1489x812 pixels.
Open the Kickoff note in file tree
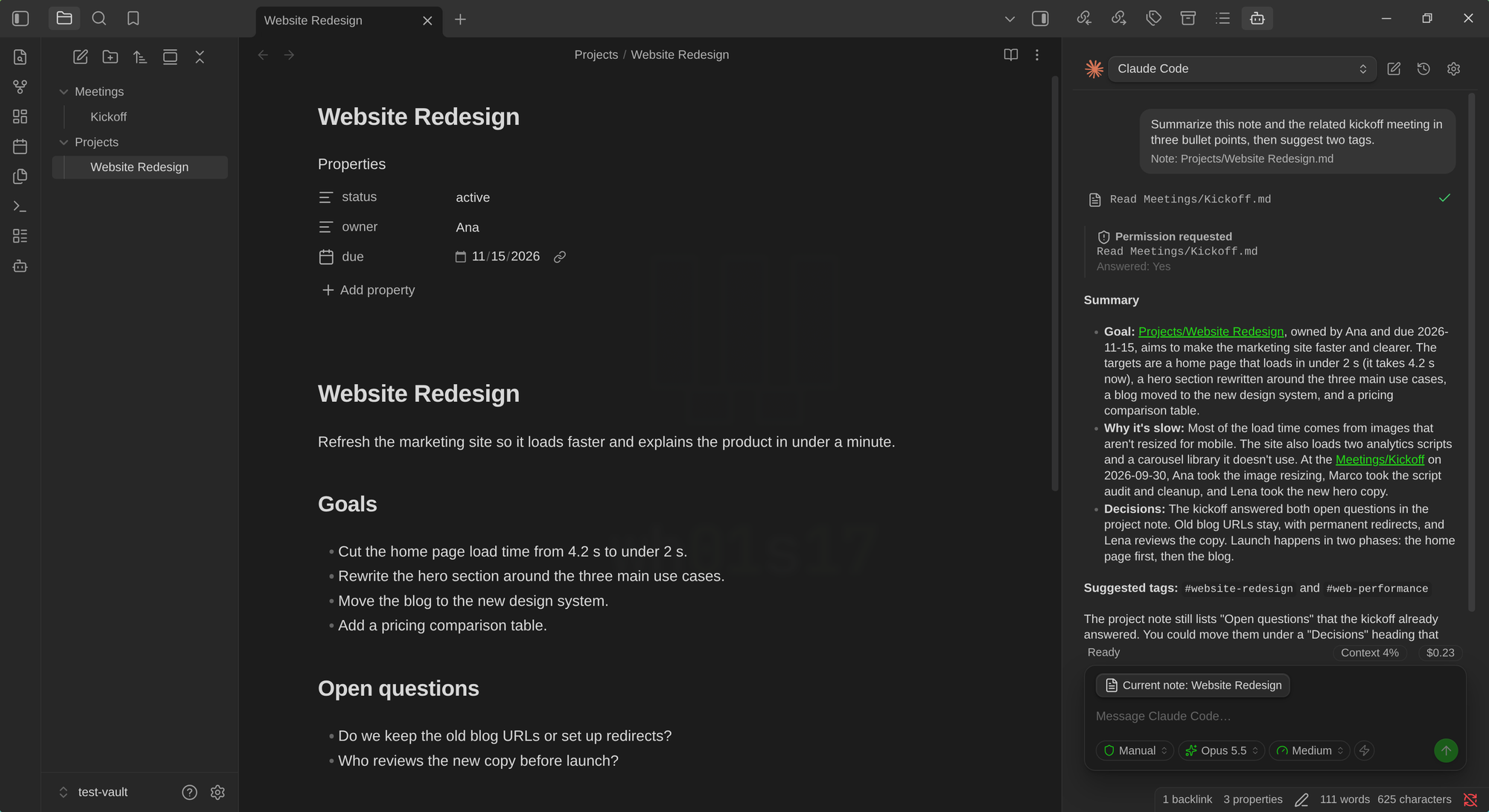pos(109,117)
